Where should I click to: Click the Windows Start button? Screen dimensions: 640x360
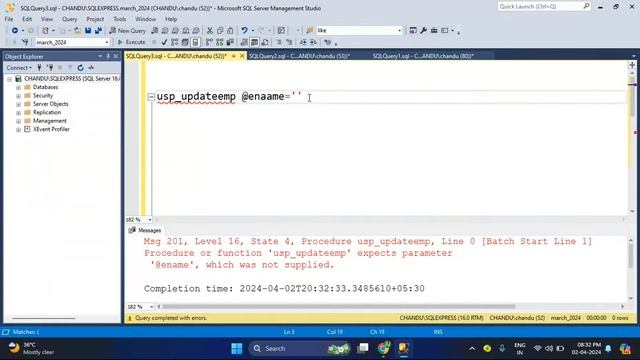point(237,349)
